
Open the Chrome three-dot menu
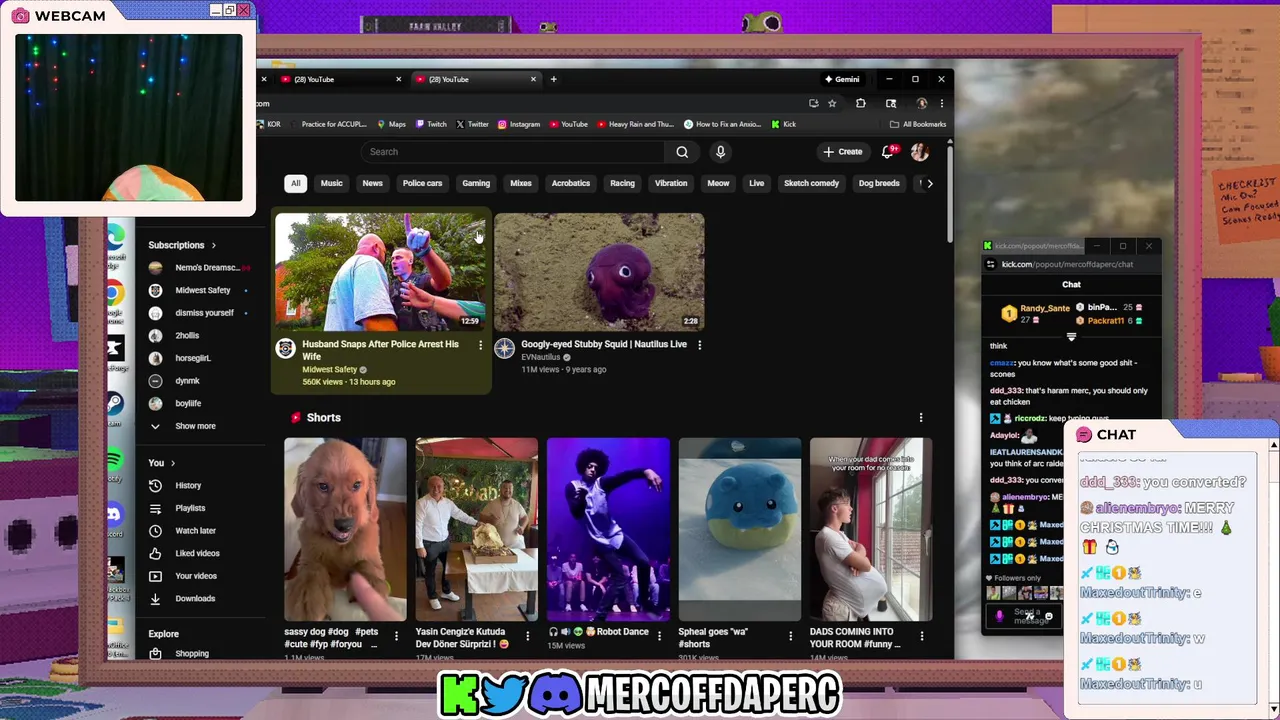click(941, 103)
